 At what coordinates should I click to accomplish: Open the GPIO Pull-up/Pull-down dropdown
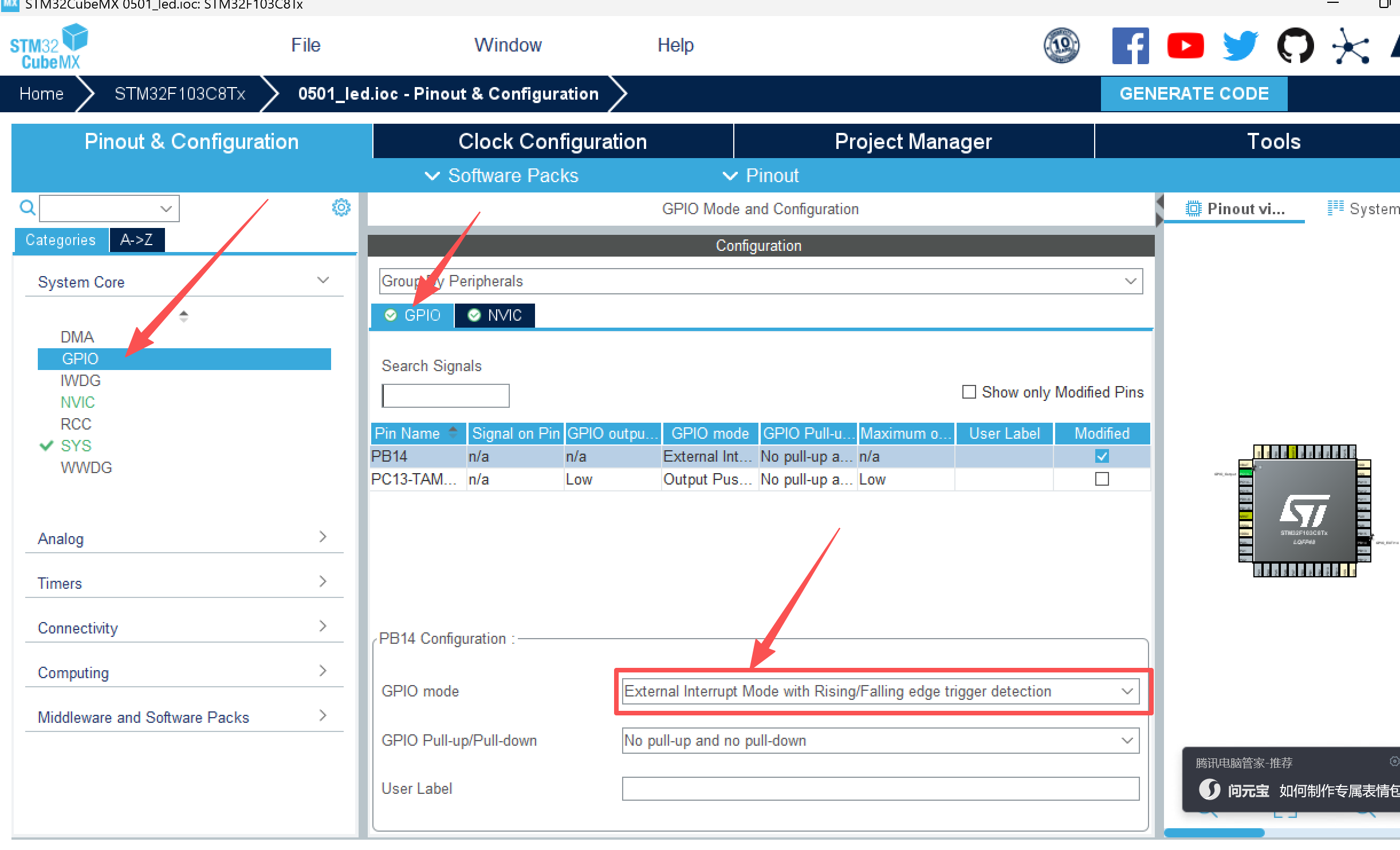click(880, 741)
